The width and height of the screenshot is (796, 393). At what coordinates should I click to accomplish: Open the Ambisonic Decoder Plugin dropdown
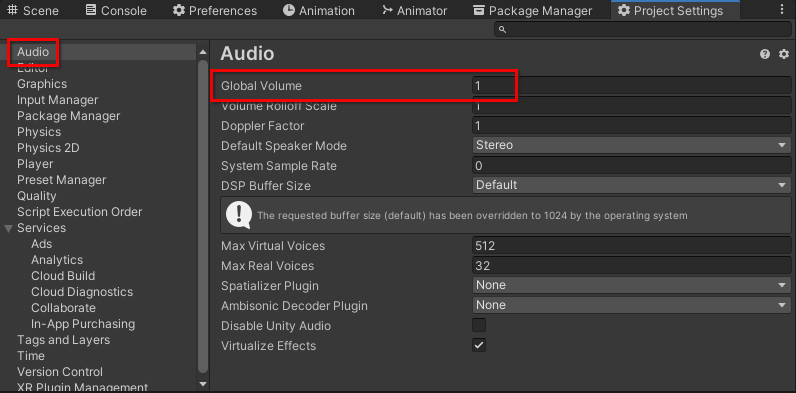631,305
